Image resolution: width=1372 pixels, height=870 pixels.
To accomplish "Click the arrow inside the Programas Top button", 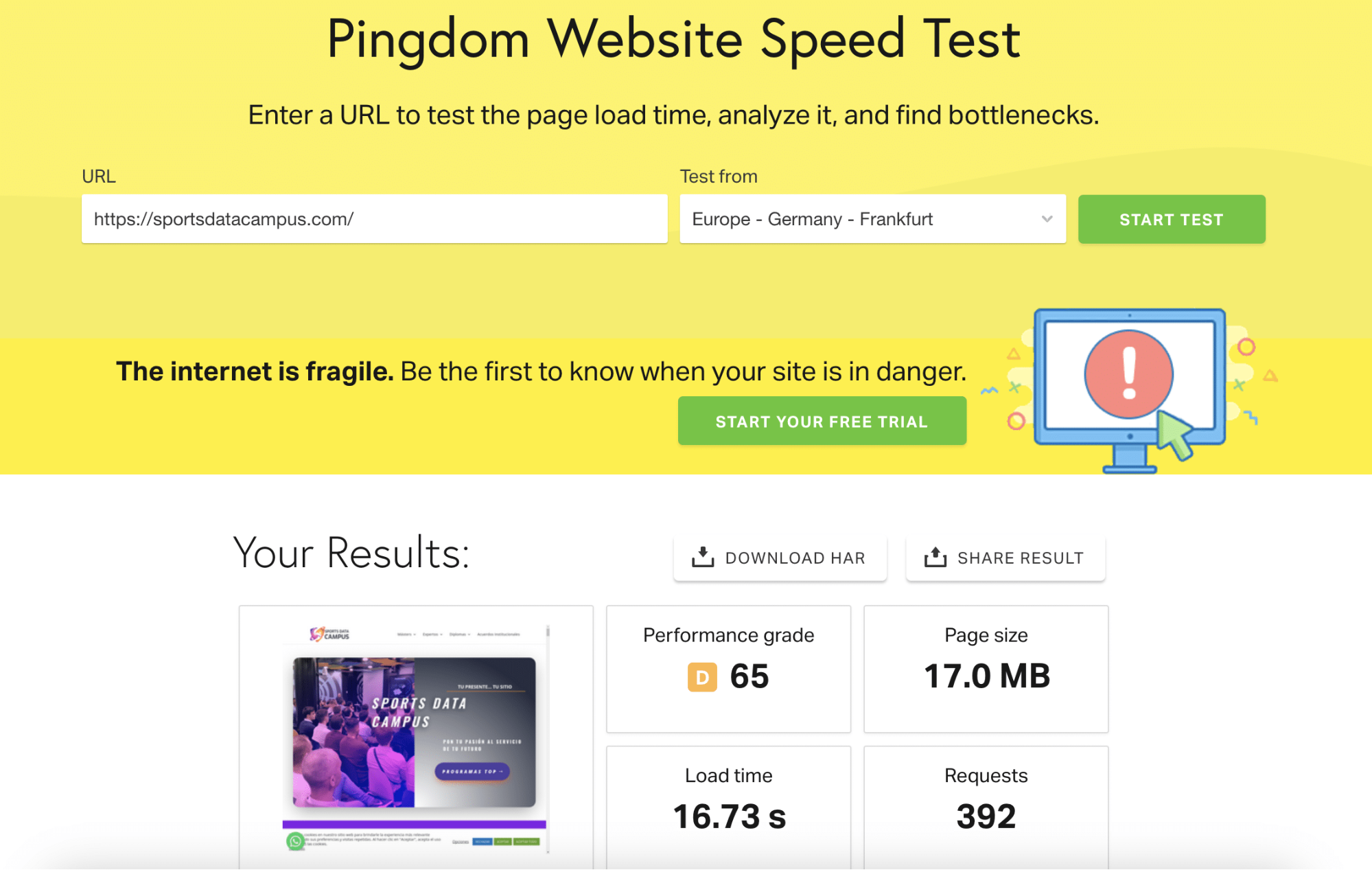I will coord(502,772).
